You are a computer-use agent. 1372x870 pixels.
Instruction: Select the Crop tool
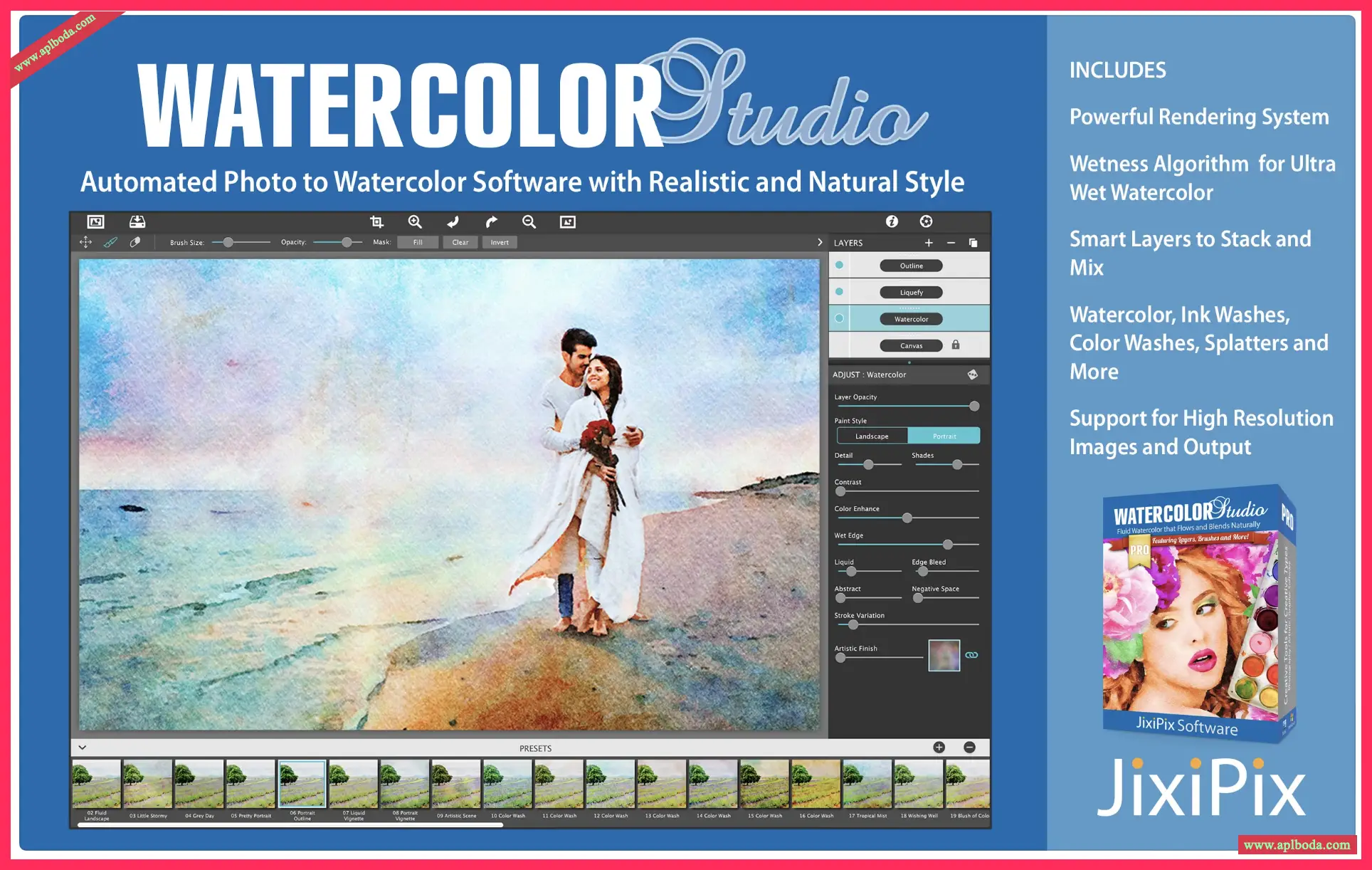(376, 221)
